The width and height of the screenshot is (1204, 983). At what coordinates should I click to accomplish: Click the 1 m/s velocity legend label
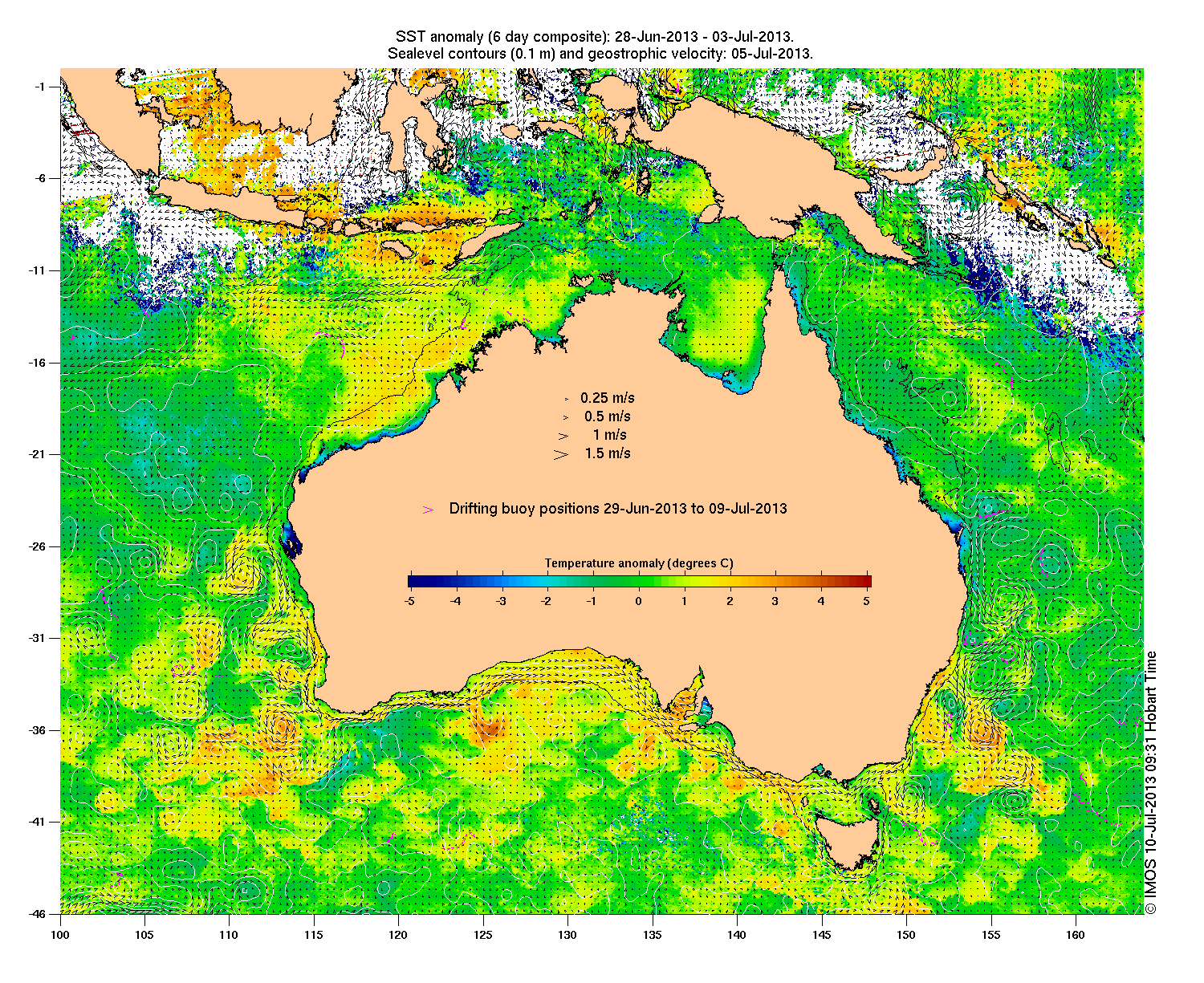610,435
